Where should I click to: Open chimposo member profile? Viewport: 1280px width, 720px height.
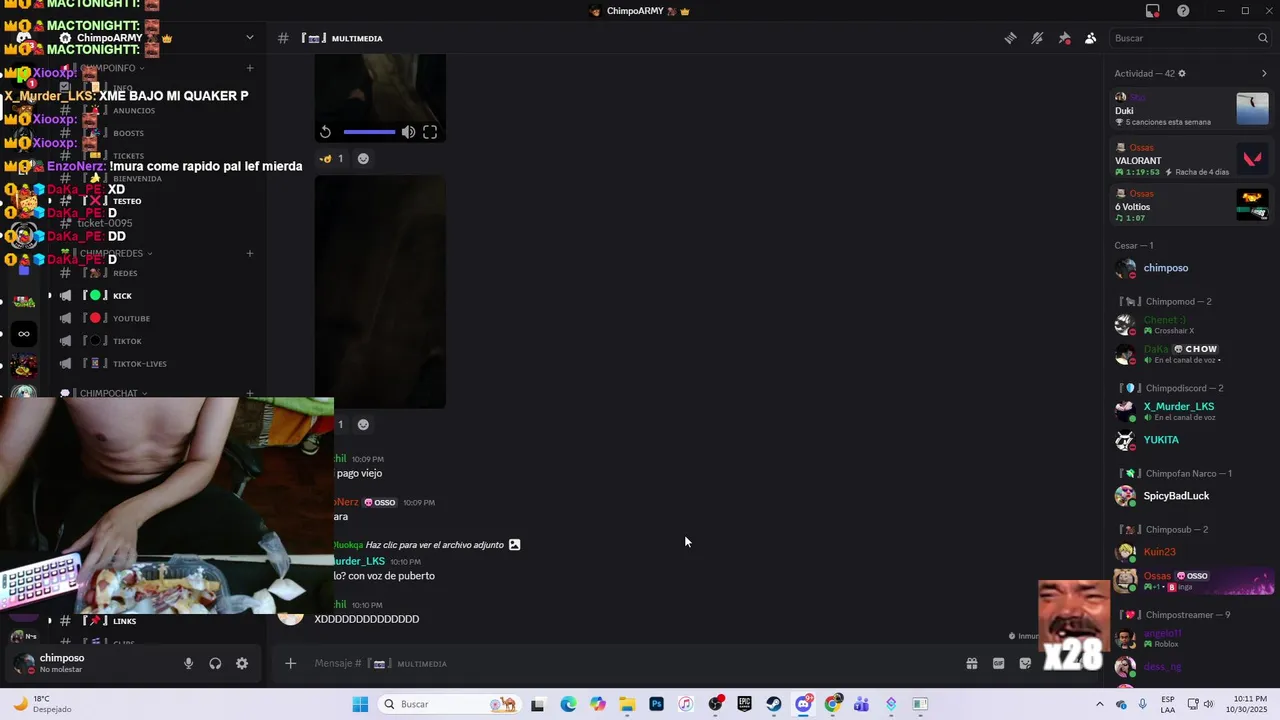(x=1192, y=268)
